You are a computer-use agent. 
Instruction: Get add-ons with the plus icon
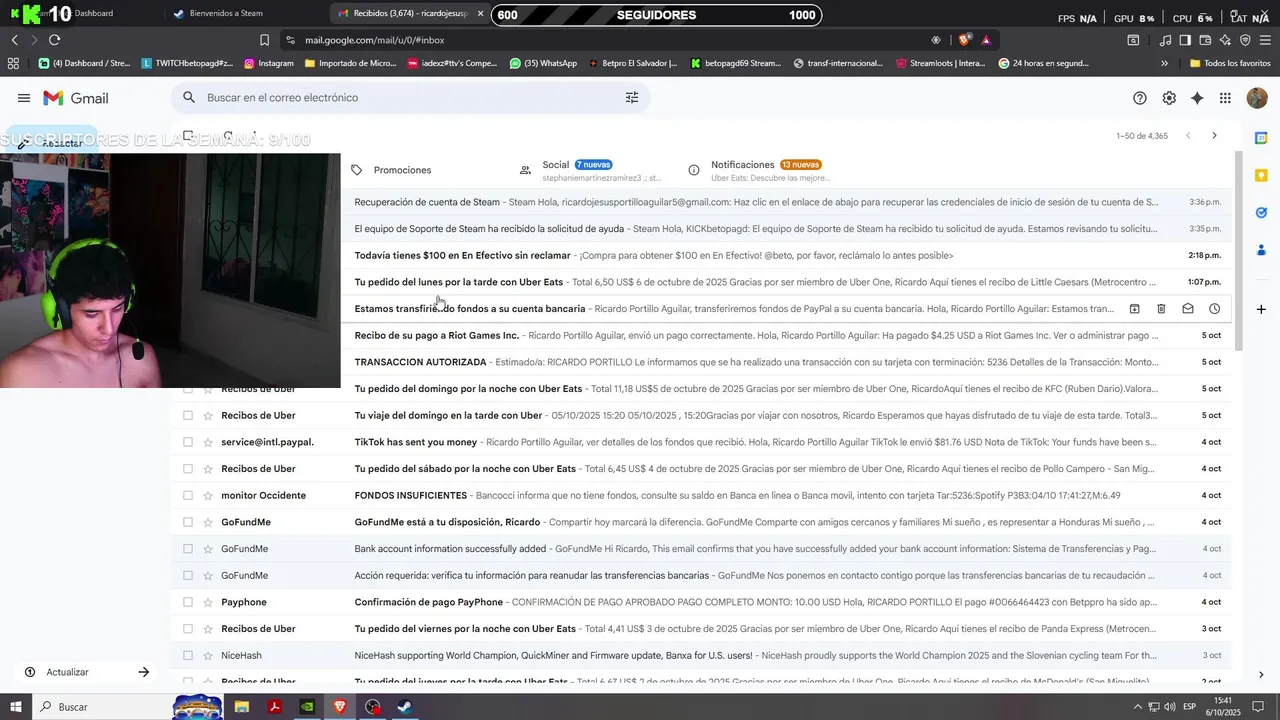click(x=1261, y=309)
